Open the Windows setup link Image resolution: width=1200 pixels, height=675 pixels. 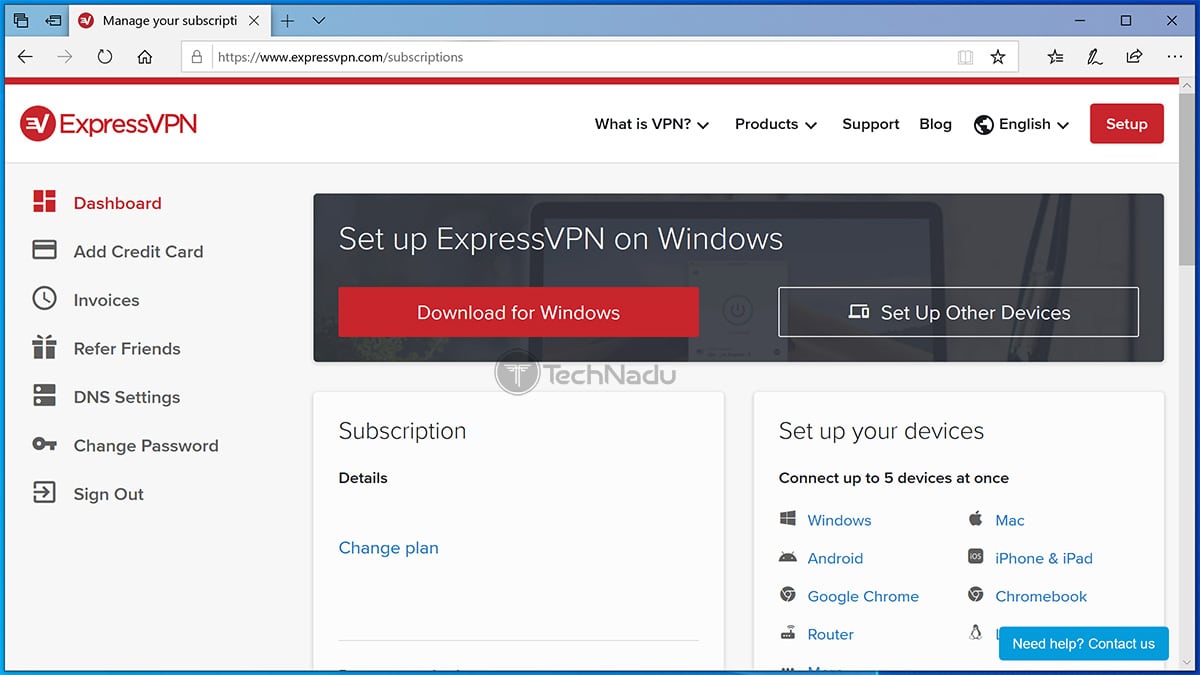click(839, 520)
